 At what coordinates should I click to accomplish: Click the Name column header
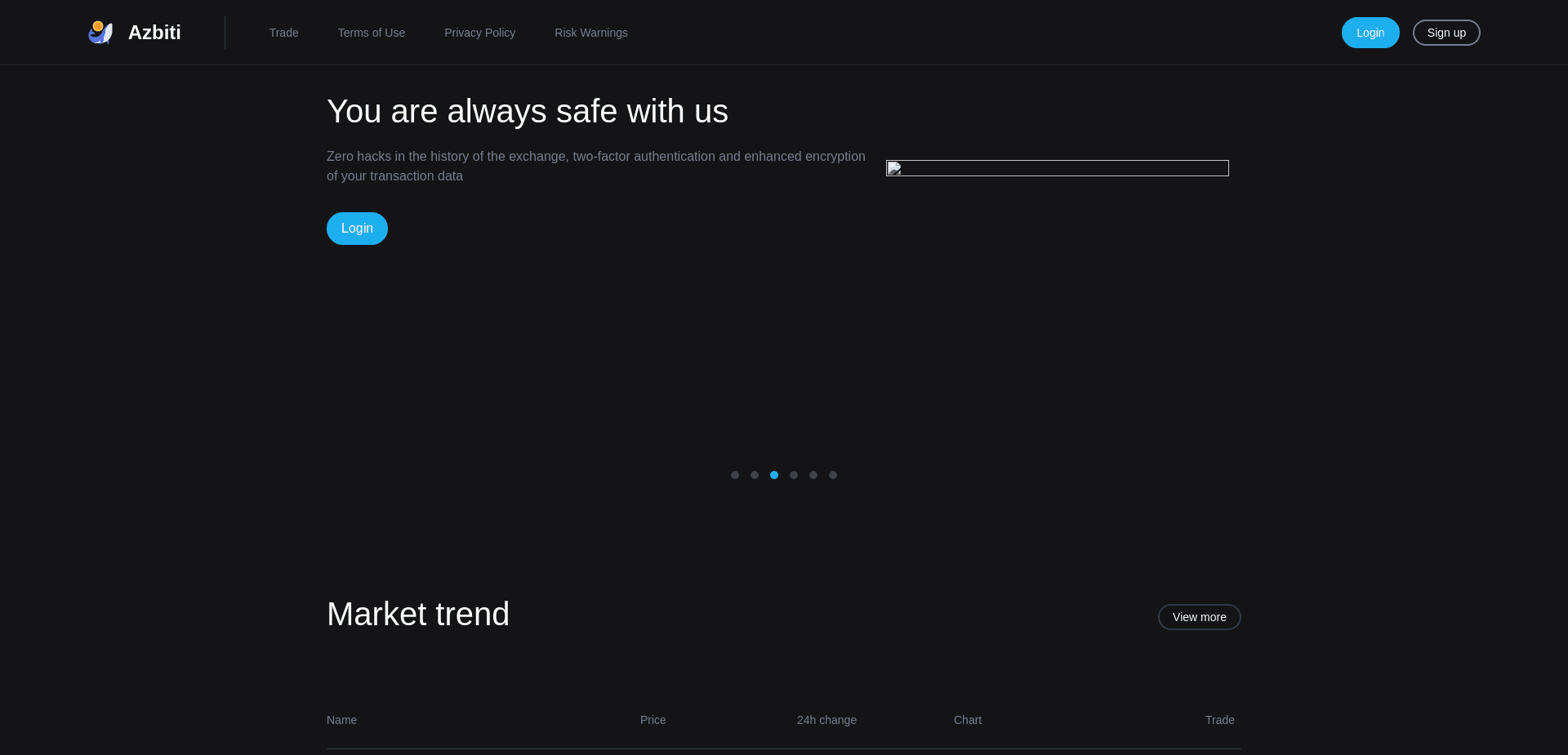coord(341,720)
